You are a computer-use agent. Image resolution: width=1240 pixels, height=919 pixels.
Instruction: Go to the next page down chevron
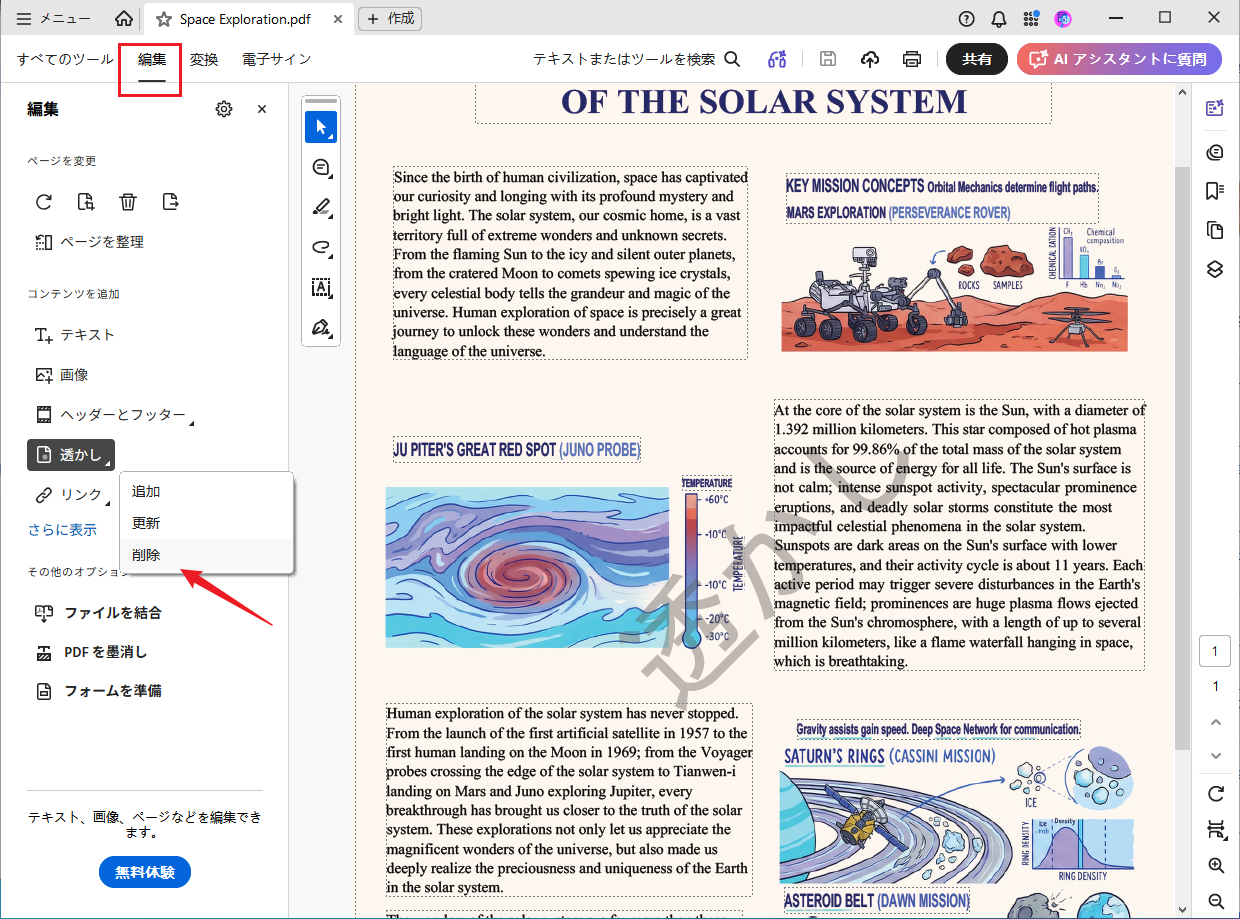pyautogui.click(x=1215, y=755)
